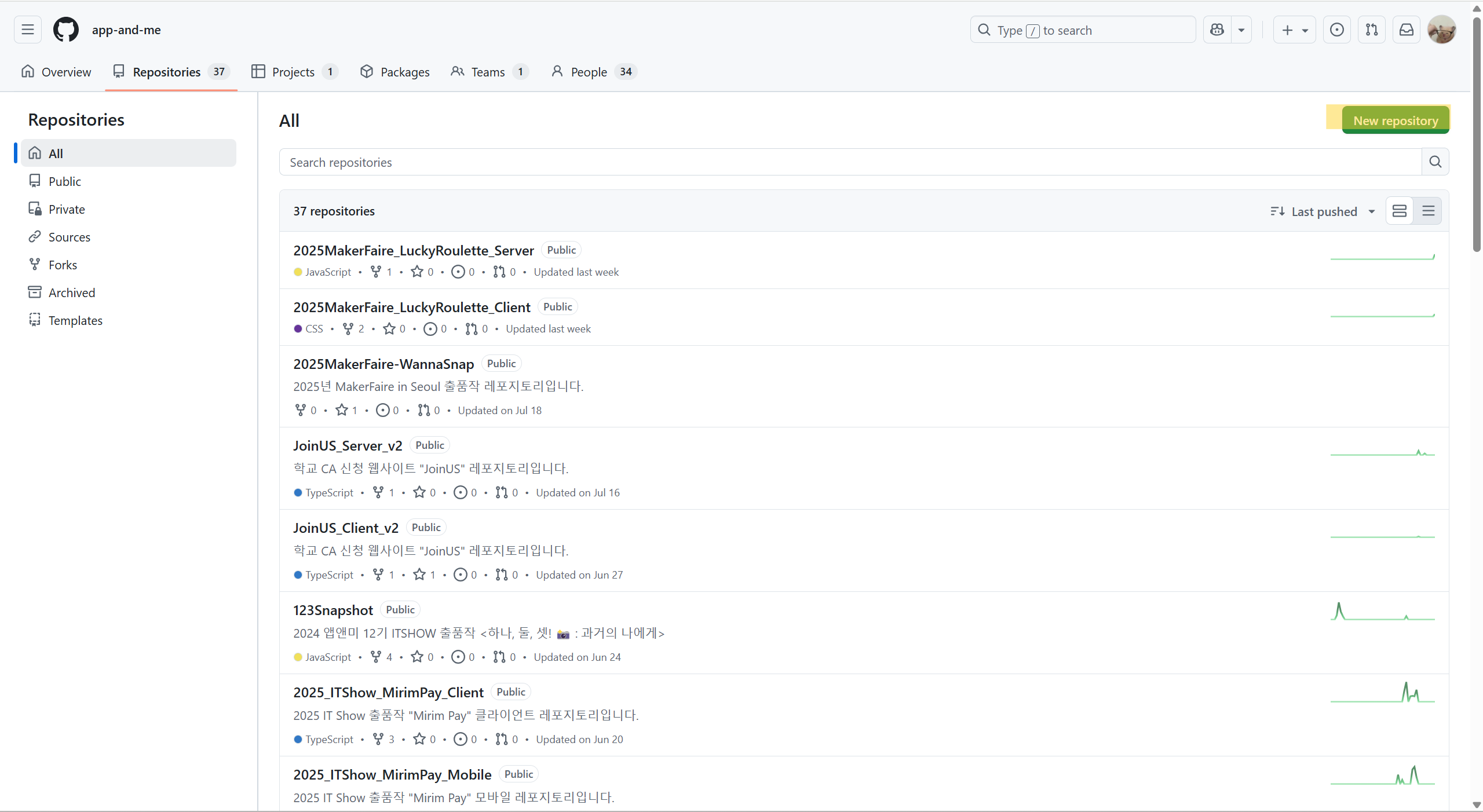This screenshot has height=812, width=1483.
Task: Open the user avatar menu
Action: 1441,30
